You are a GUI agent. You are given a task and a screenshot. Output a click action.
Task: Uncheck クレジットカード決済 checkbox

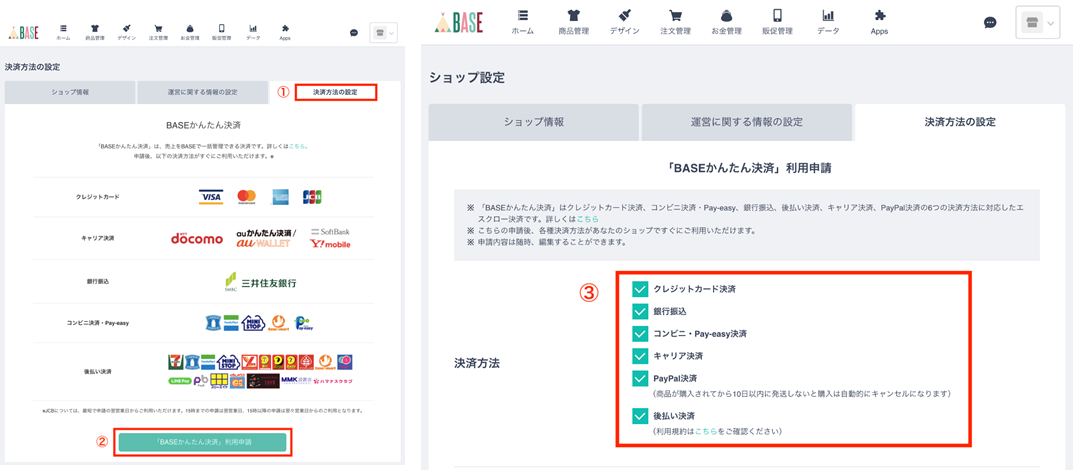click(640, 289)
